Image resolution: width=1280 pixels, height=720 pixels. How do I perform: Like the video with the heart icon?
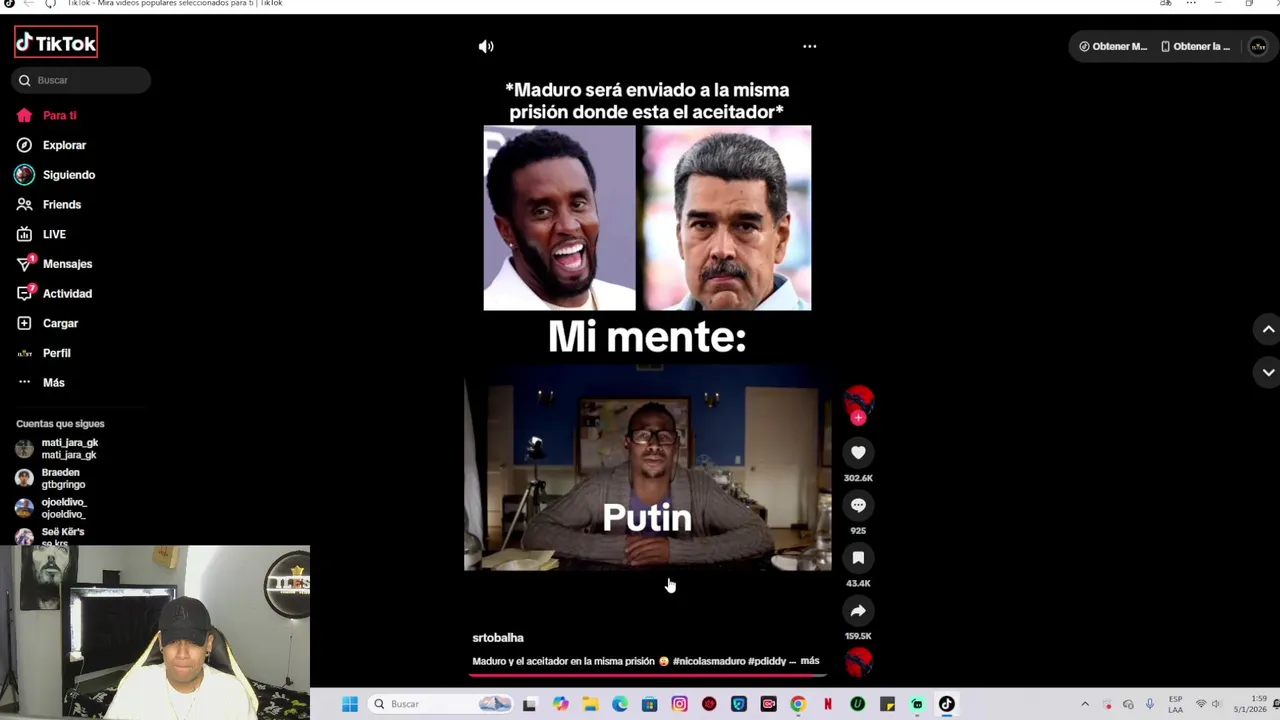[858, 452]
